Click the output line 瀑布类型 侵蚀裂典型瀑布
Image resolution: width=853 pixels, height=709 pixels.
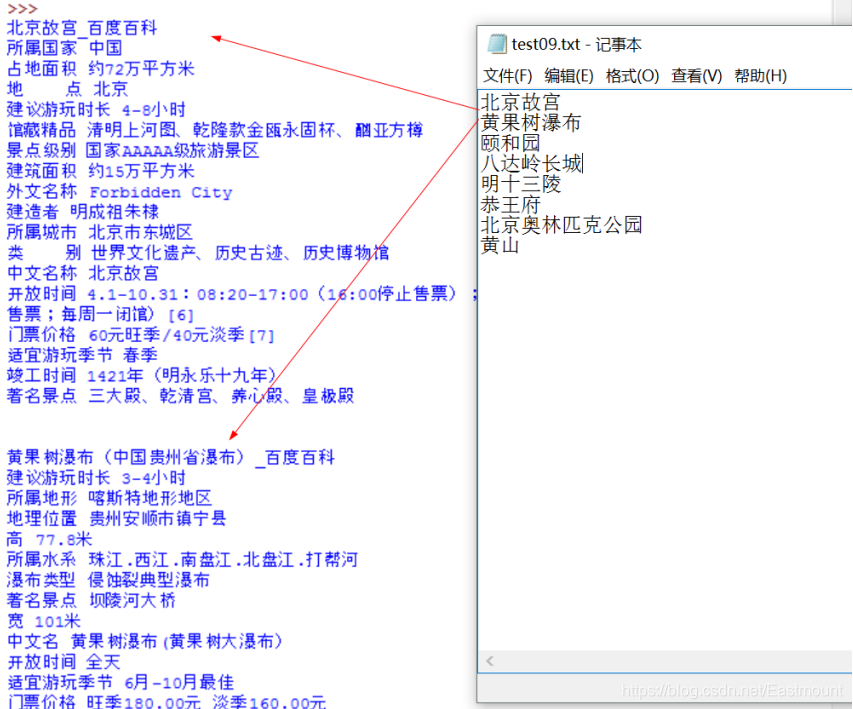(x=108, y=580)
